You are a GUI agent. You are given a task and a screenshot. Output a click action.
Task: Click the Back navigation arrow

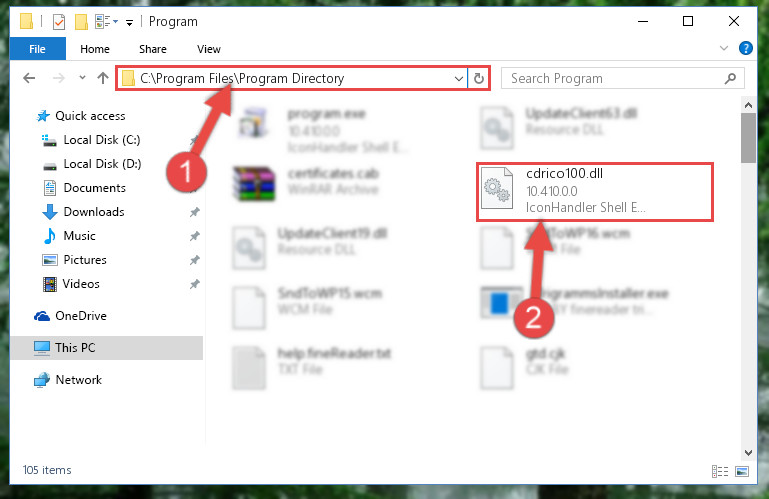[29, 78]
